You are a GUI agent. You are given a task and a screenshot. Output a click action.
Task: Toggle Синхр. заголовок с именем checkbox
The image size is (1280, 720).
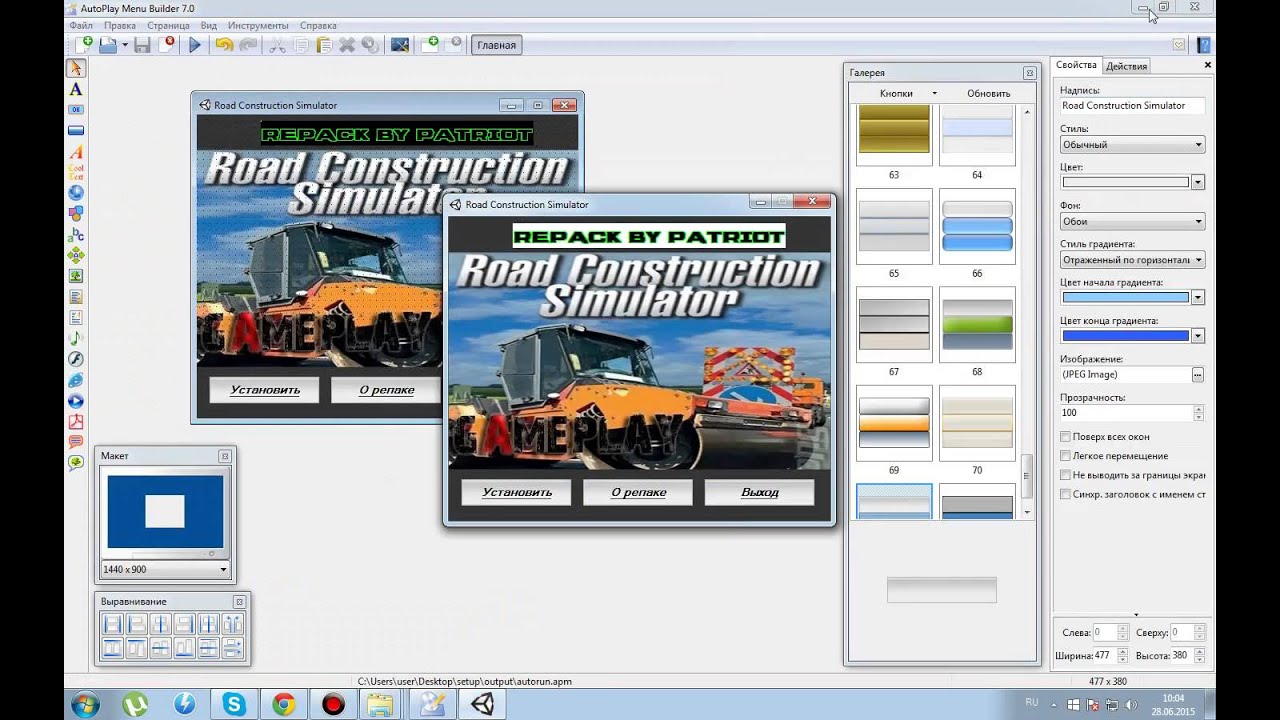pyautogui.click(x=1065, y=494)
